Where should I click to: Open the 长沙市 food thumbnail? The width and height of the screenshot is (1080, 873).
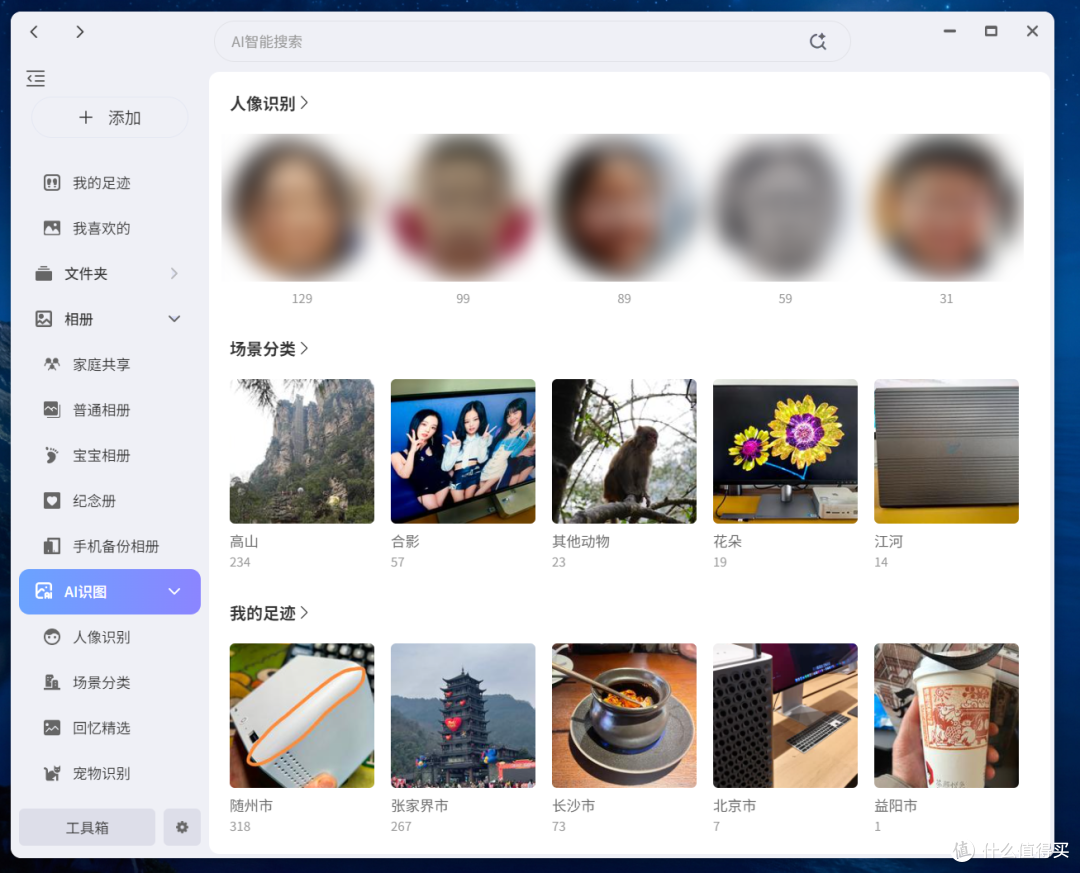pyautogui.click(x=624, y=715)
